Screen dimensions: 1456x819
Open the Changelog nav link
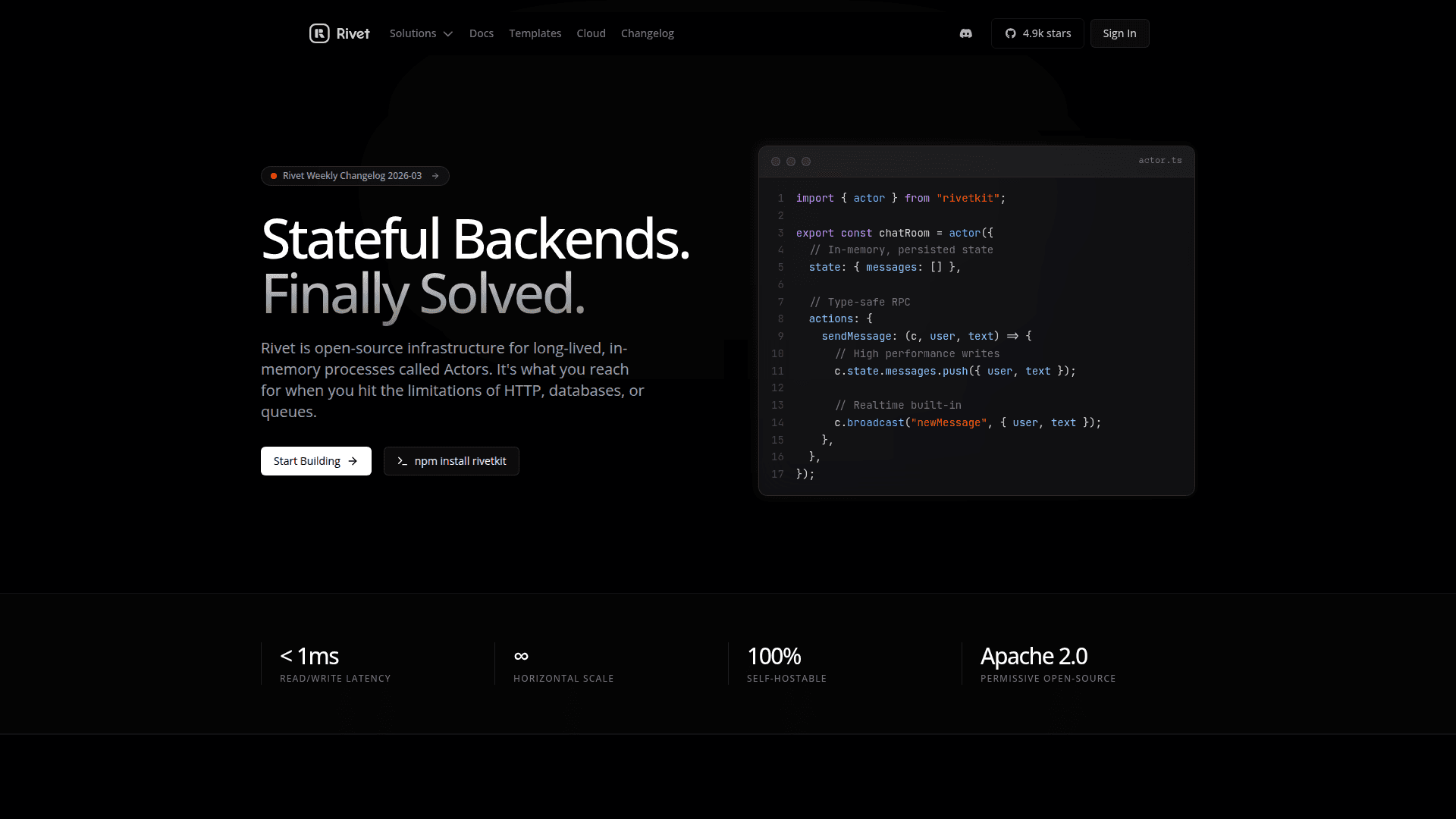(x=647, y=33)
